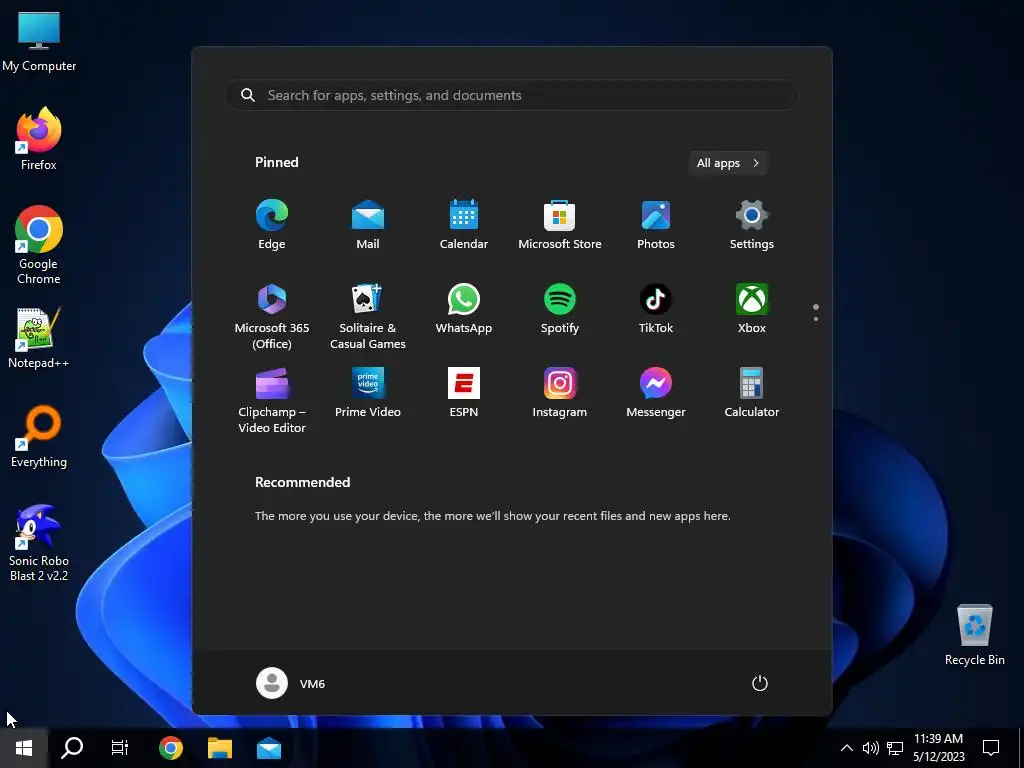
Task: Open the VM6 user account menu
Action: tap(291, 683)
